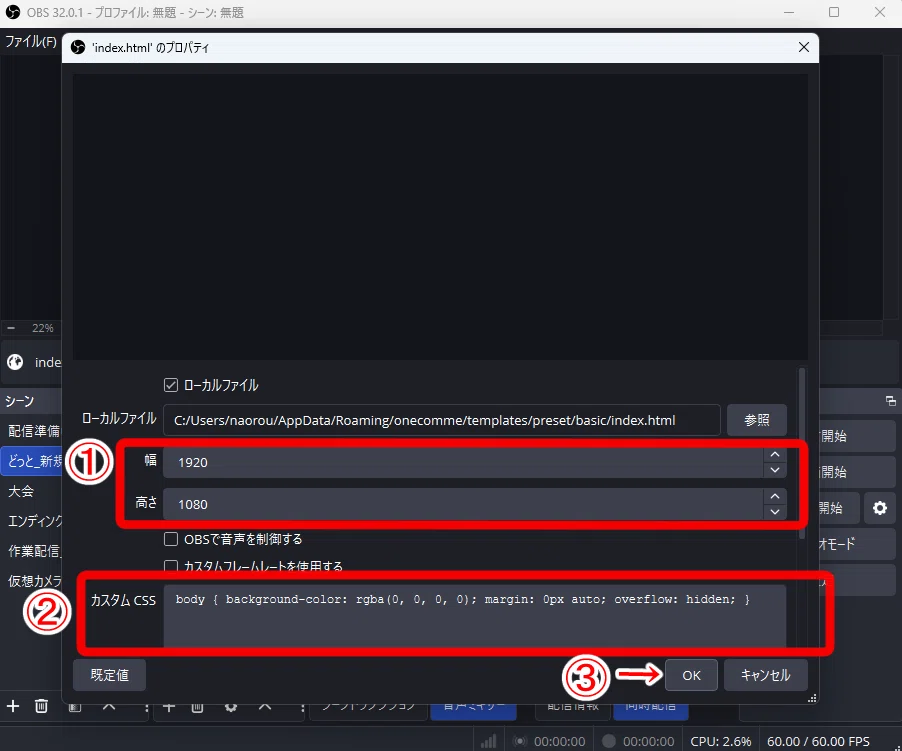Maximize the OBS main window

click(x=834, y=12)
